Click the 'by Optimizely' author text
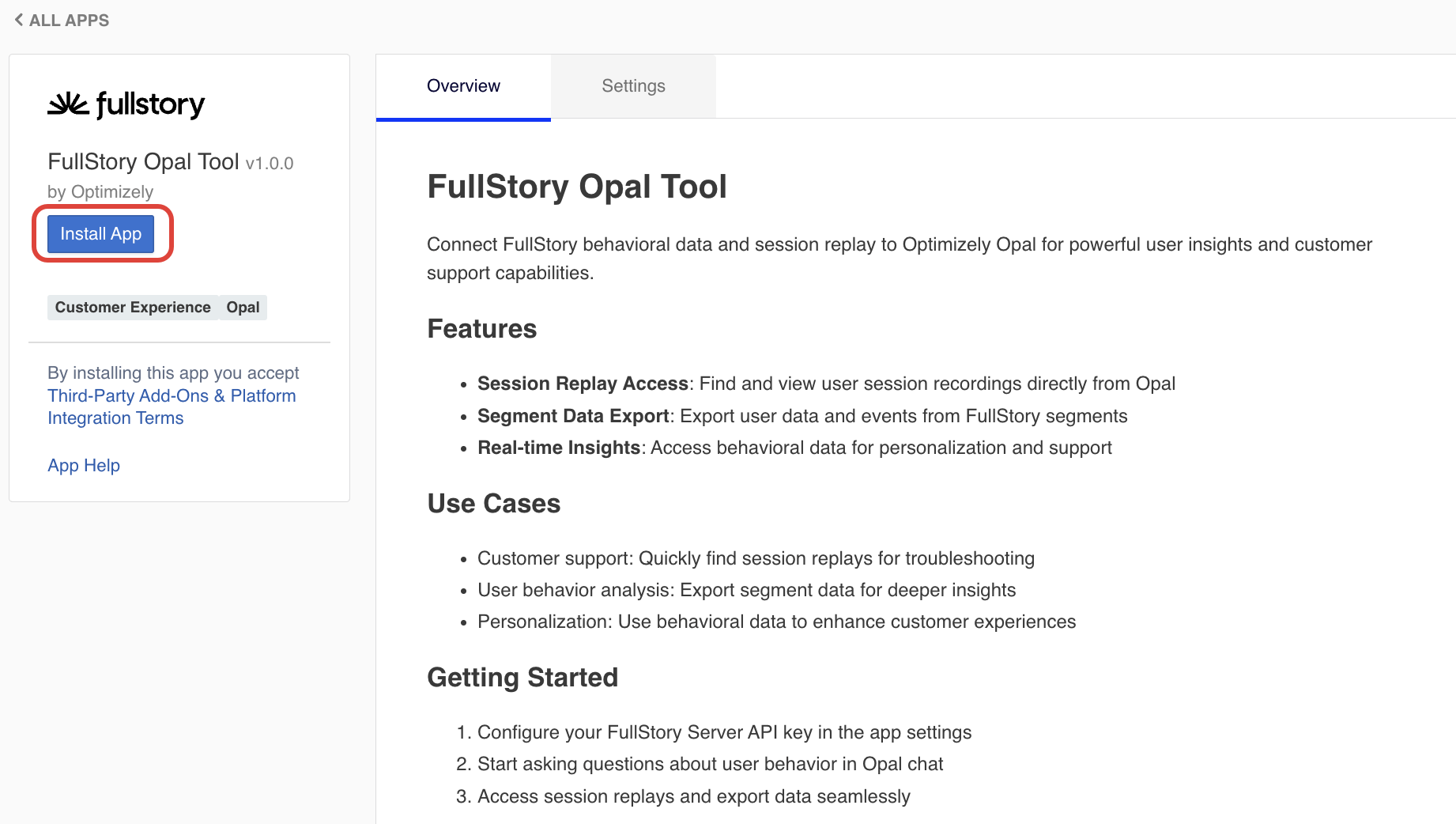1456x824 pixels. point(100,192)
